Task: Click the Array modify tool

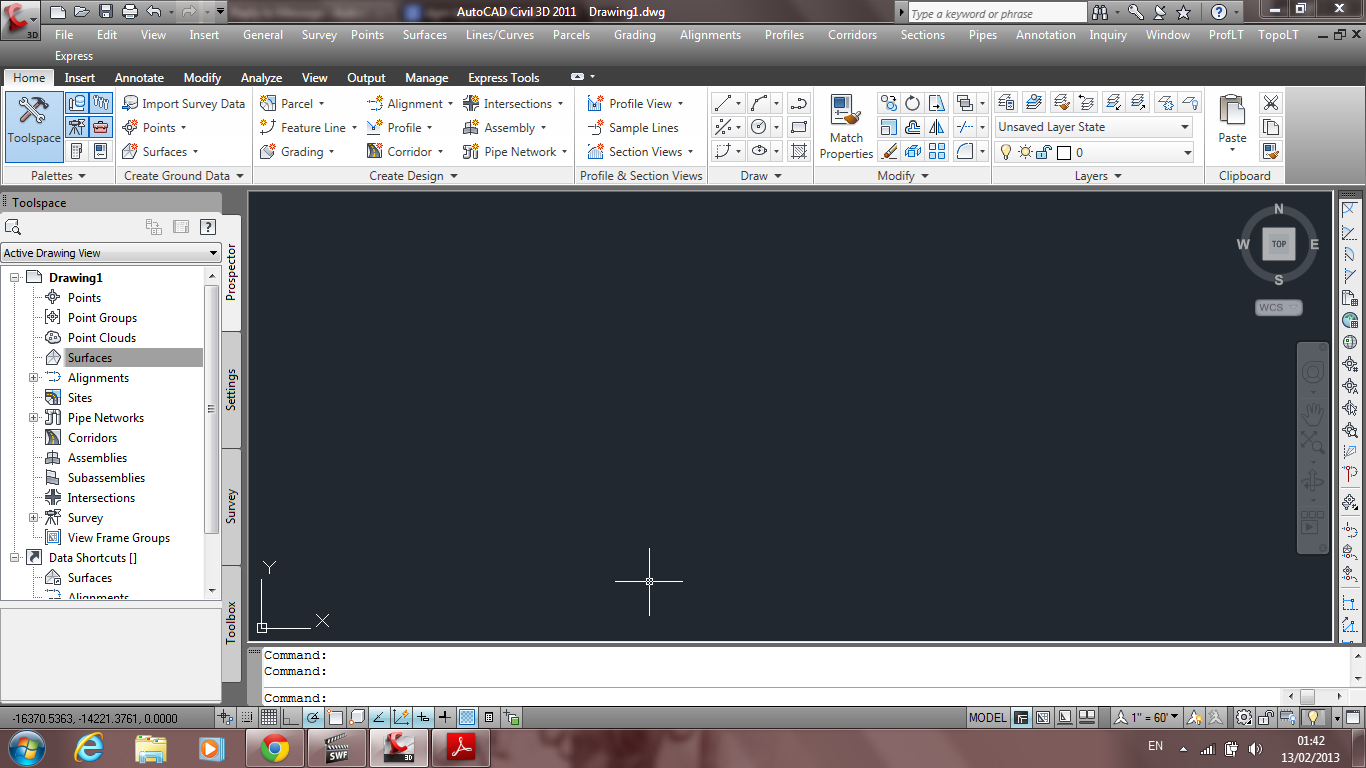Action: tap(936, 151)
